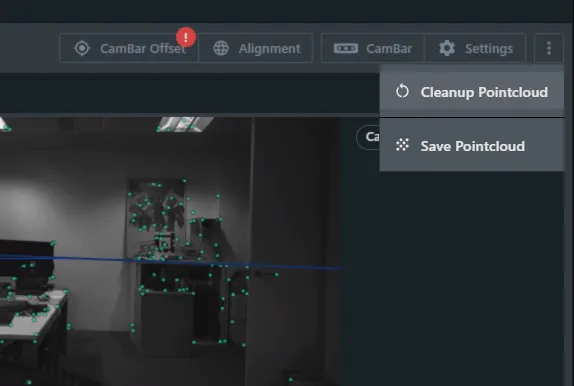The image size is (574, 386).
Task: Click the camera view image
Action: [x=170, y=251]
